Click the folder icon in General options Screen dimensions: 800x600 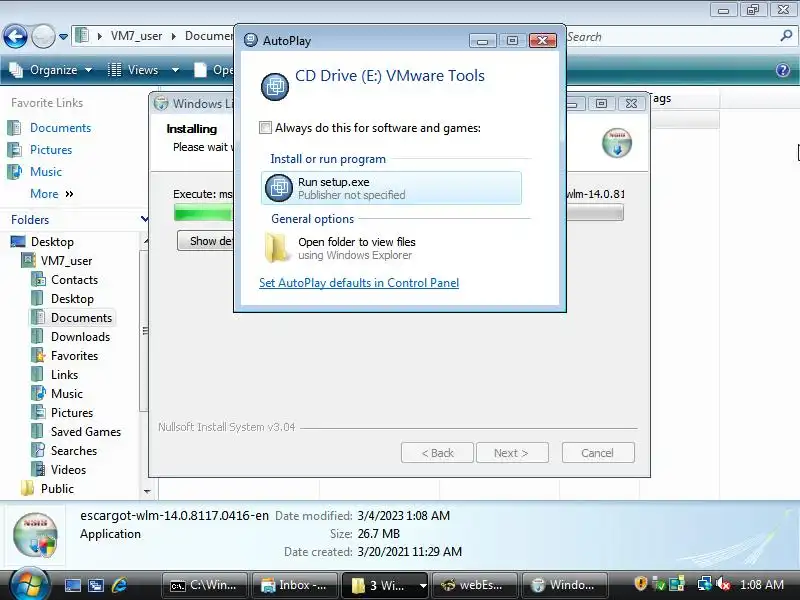[x=276, y=247]
